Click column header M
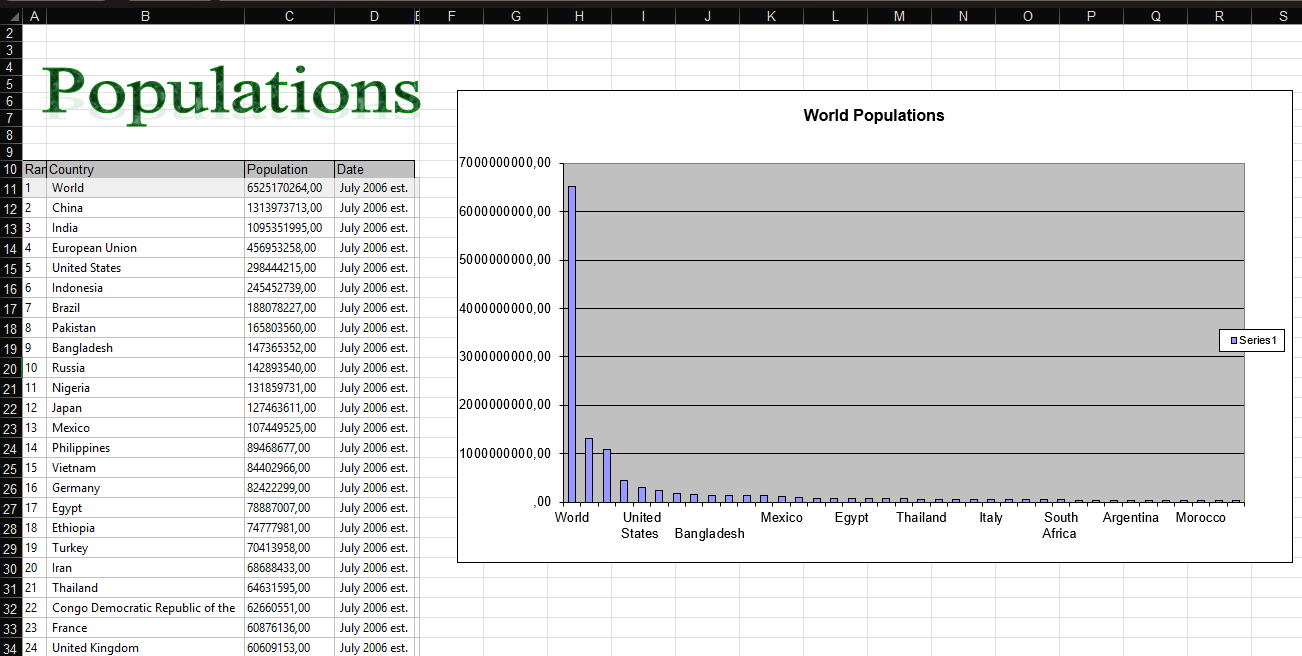Viewport: 1302px width, 656px height. (x=899, y=16)
